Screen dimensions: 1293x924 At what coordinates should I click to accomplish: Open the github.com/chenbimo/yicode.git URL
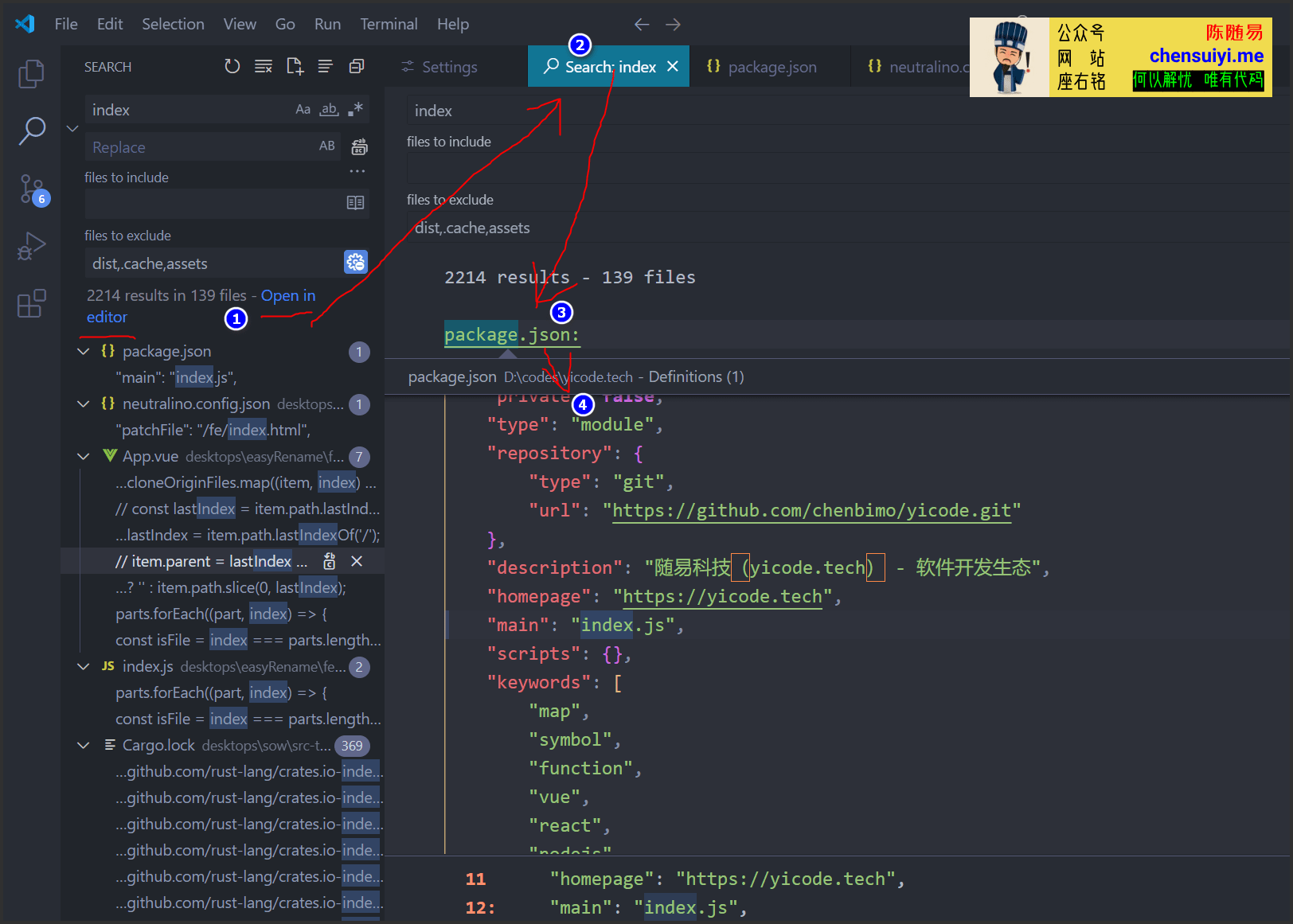811,510
